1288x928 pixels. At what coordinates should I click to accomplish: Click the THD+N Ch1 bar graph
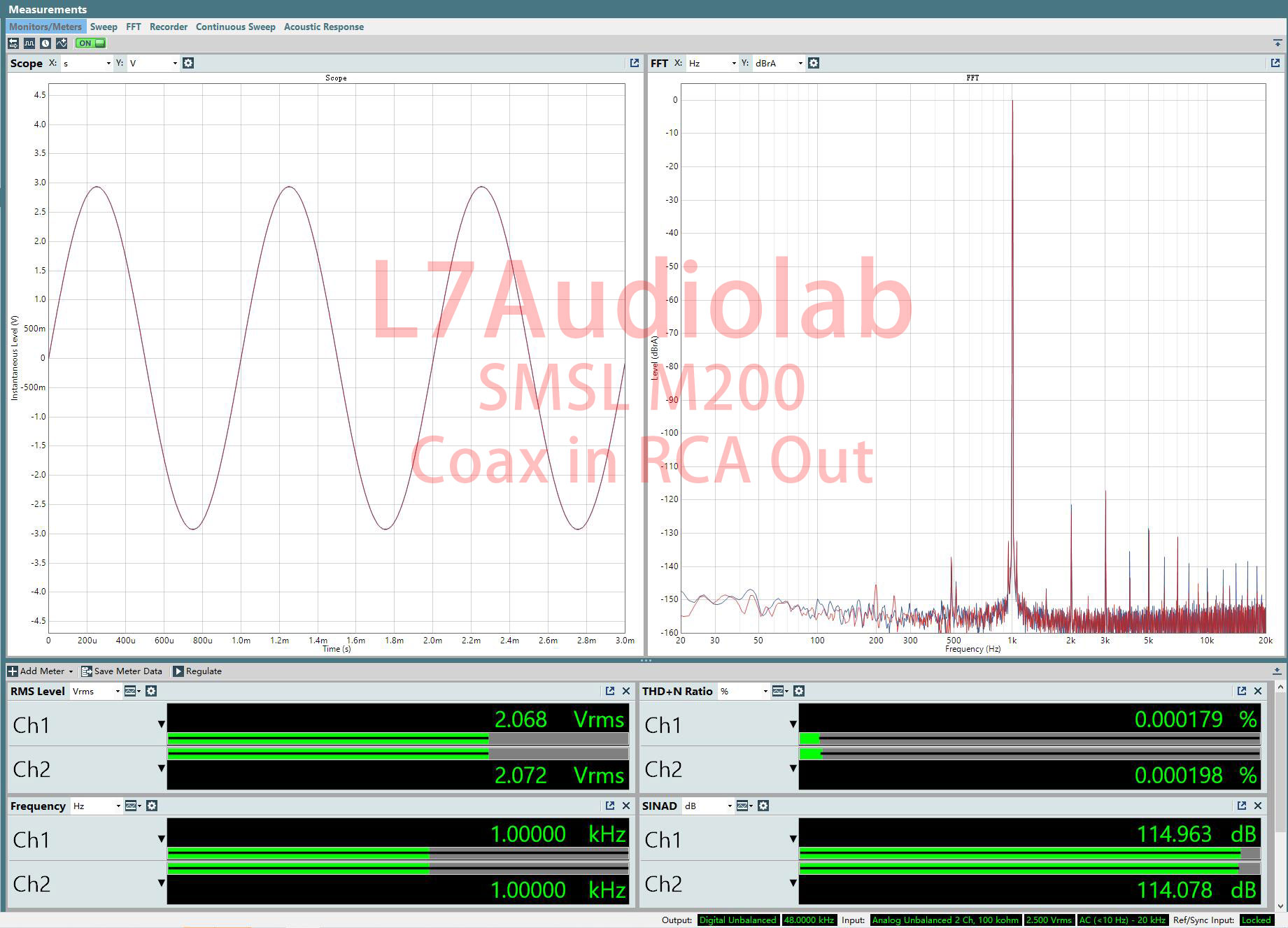coord(1030,738)
